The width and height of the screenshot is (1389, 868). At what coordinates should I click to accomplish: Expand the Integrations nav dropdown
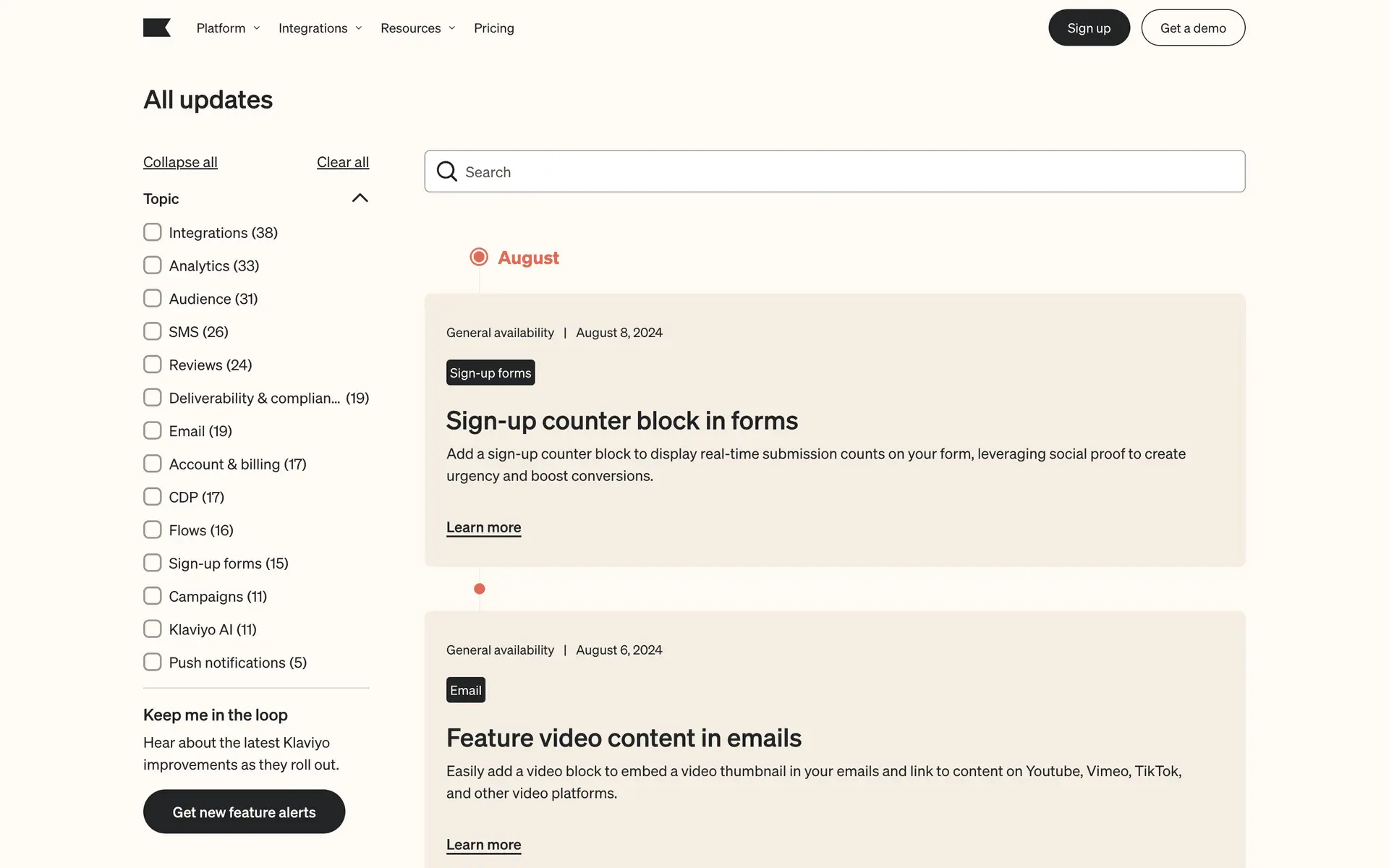[320, 28]
